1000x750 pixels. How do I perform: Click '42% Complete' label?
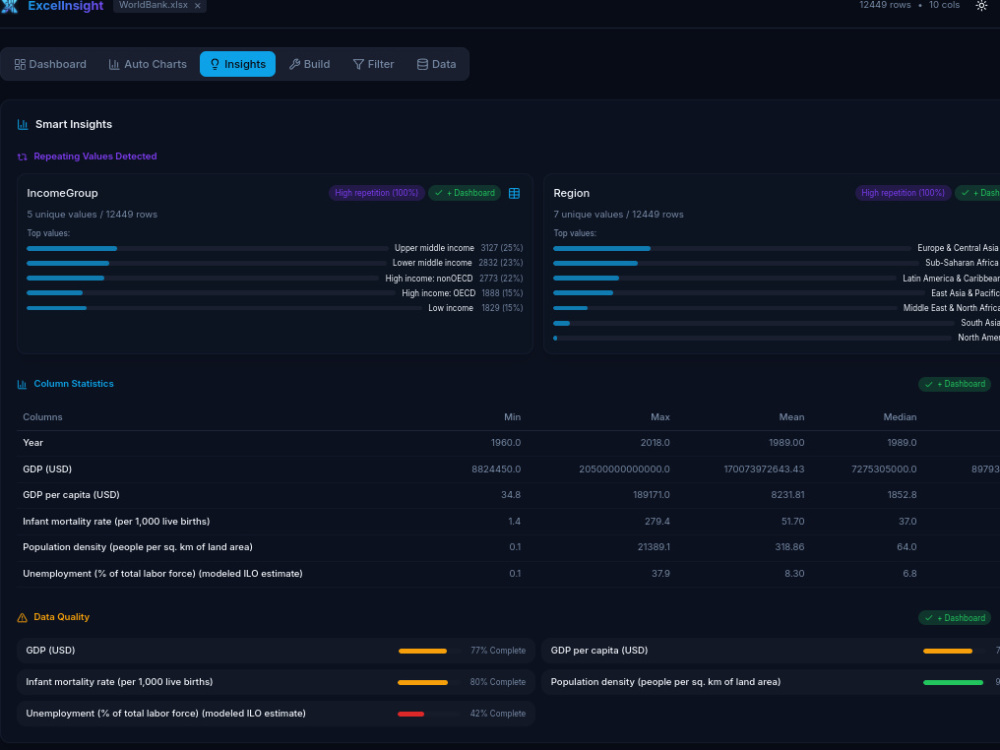click(x=498, y=714)
